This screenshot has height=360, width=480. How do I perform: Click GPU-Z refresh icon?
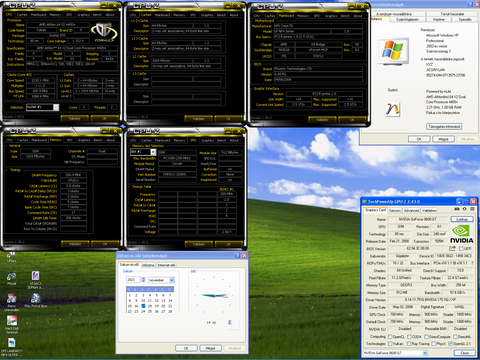pyautogui.click(x=465, y=209)
